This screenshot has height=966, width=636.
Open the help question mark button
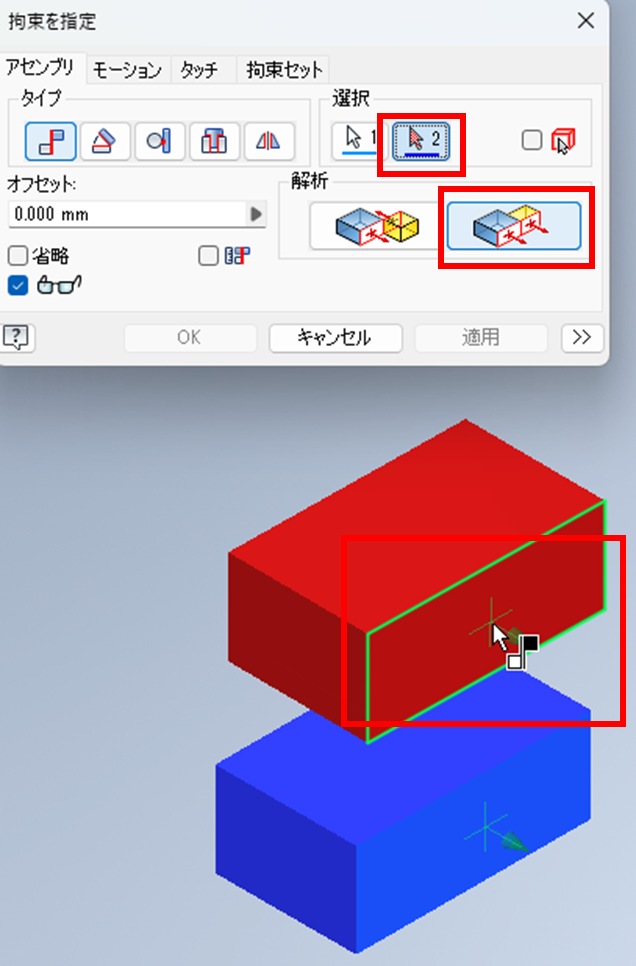coord(17,337)
